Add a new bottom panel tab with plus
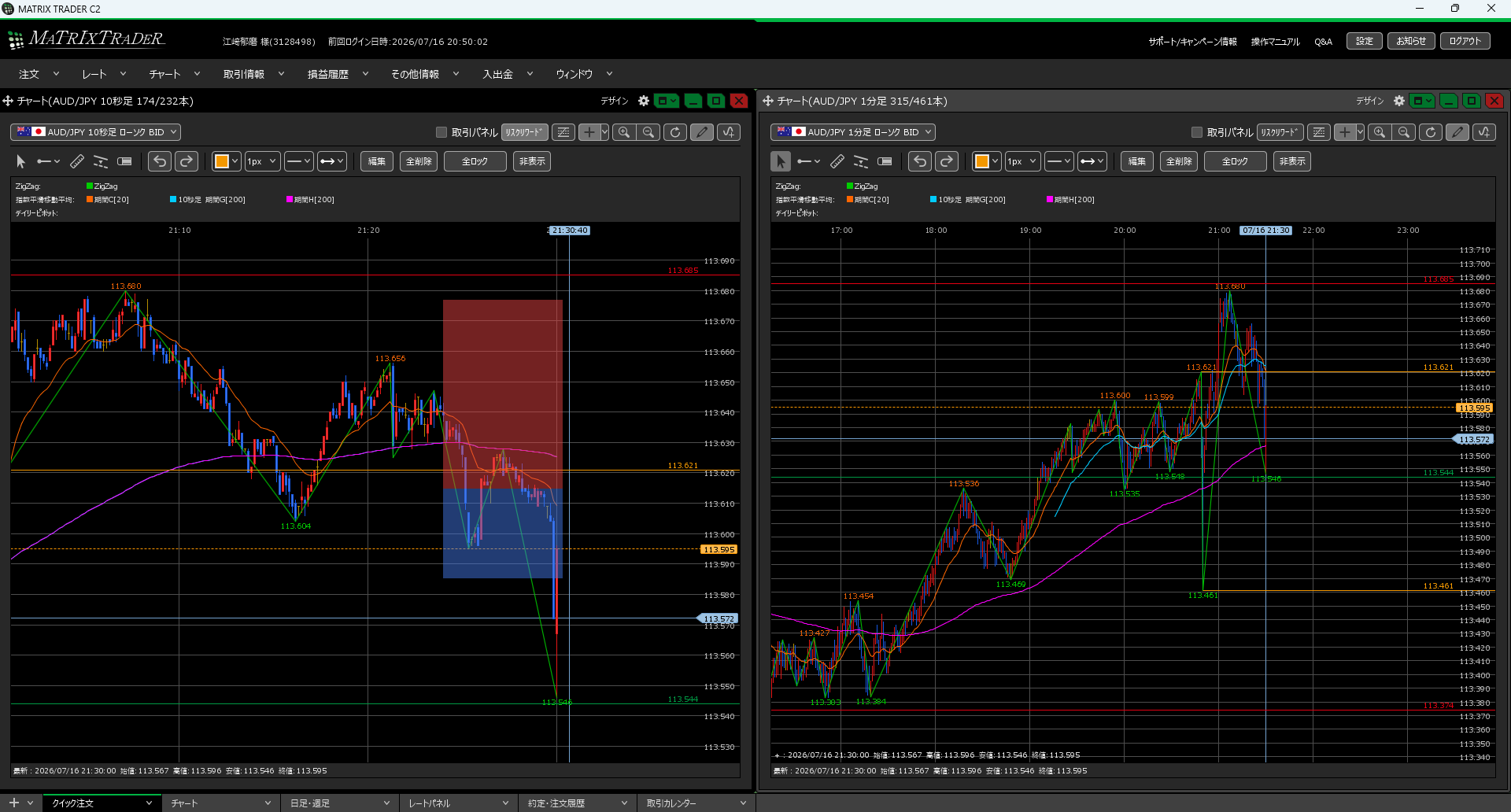The width and height of the screenshot is (1511, 812). pos(13,803)
